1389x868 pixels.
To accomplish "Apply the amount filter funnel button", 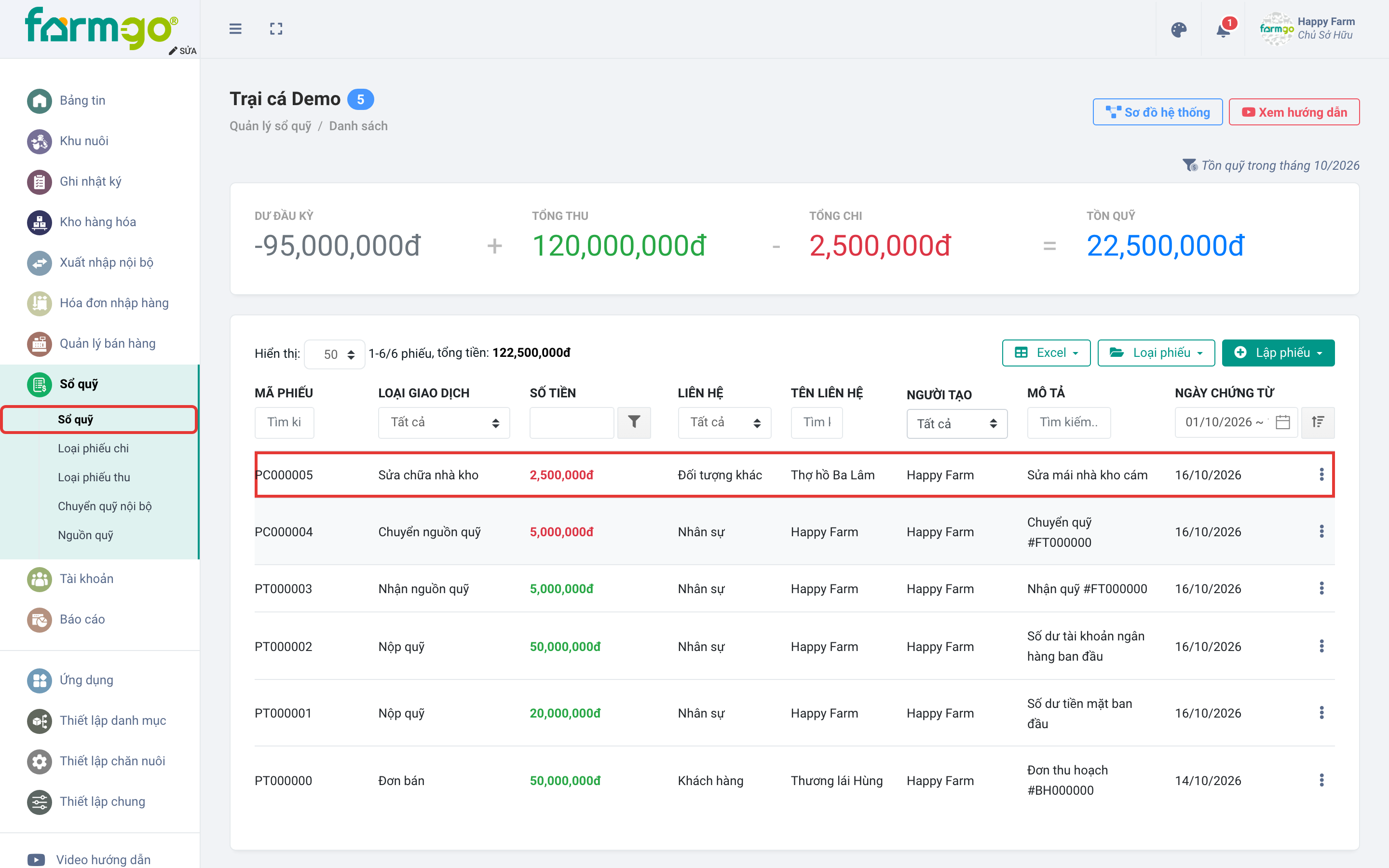I will coord(634,422).
